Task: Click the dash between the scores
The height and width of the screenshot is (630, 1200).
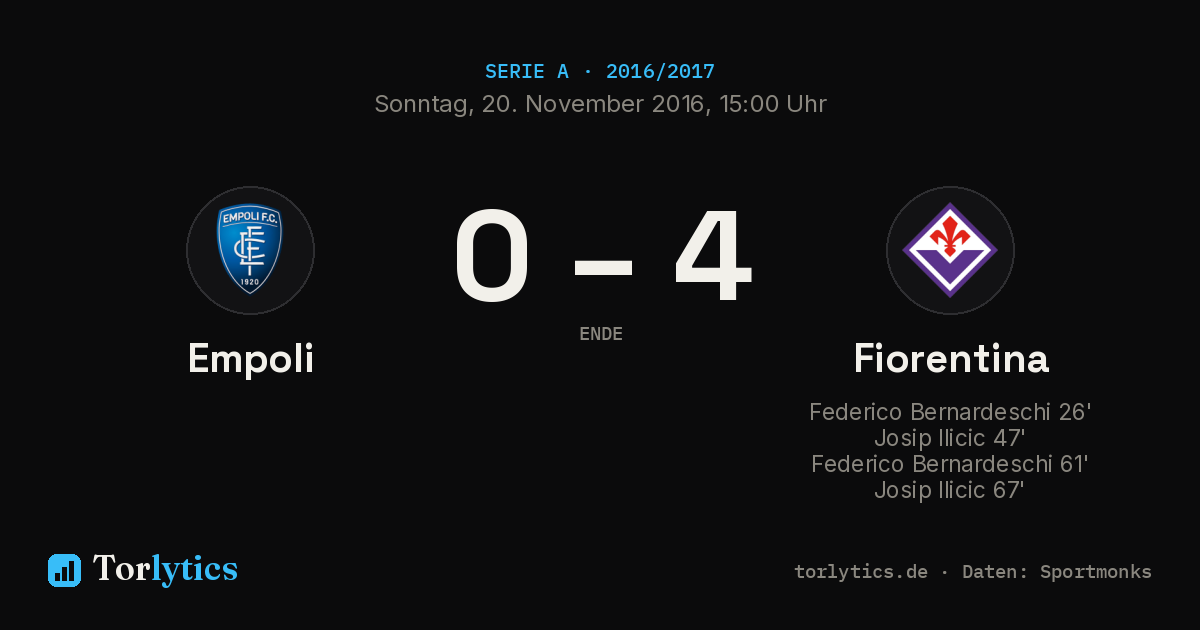Action: point(603,267)
